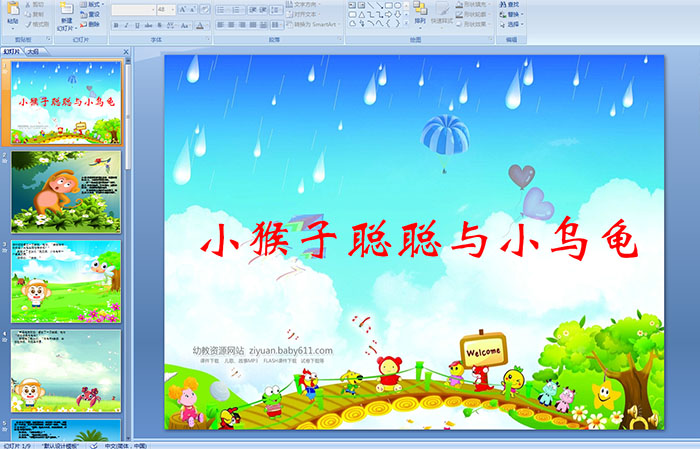Click the New Slide (新建幻灯片) icon
The width and height of the screenshot is (700, 449).
coord(66,12)
